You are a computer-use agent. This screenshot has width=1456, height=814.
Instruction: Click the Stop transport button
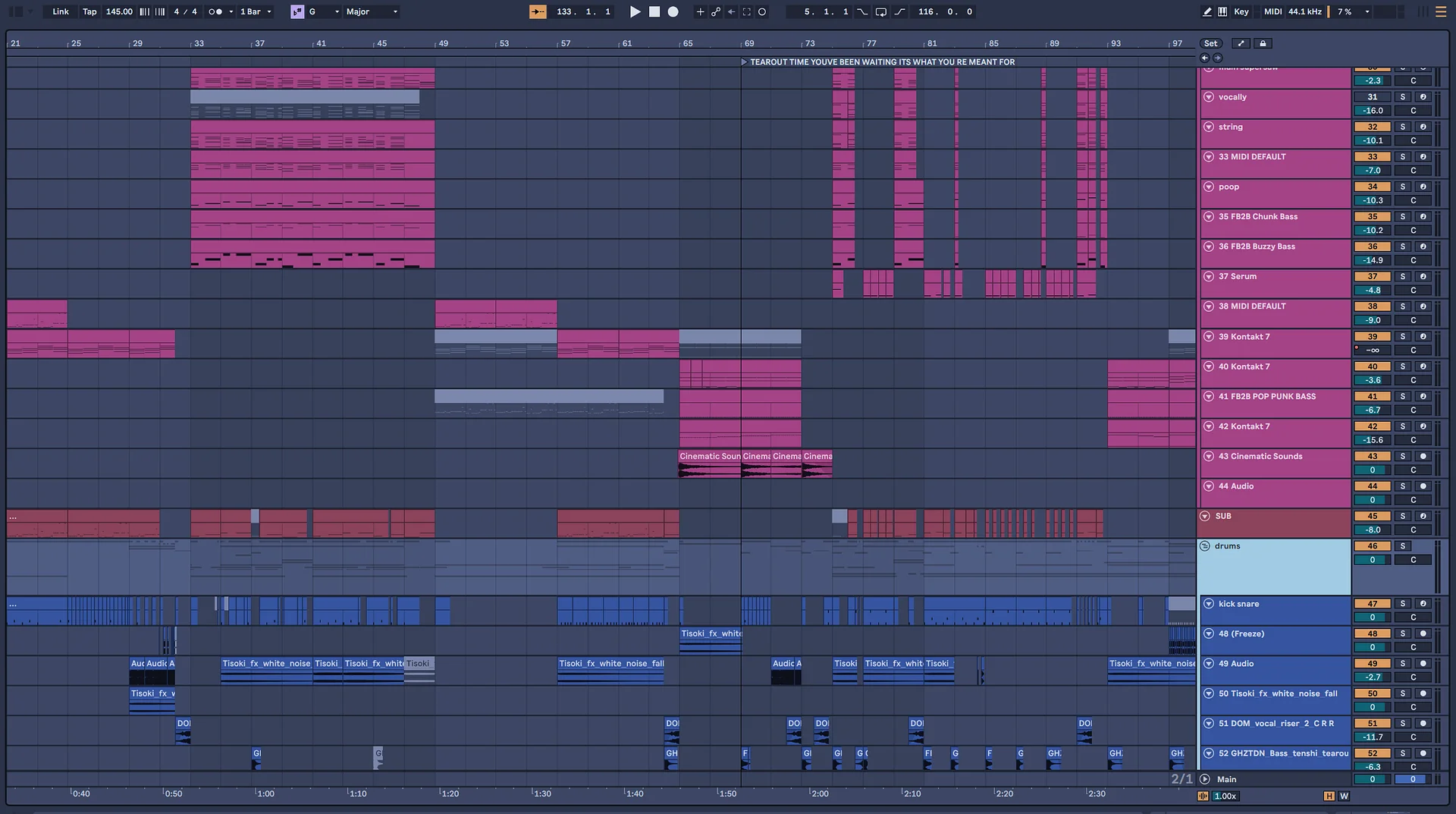pos(654,11)
